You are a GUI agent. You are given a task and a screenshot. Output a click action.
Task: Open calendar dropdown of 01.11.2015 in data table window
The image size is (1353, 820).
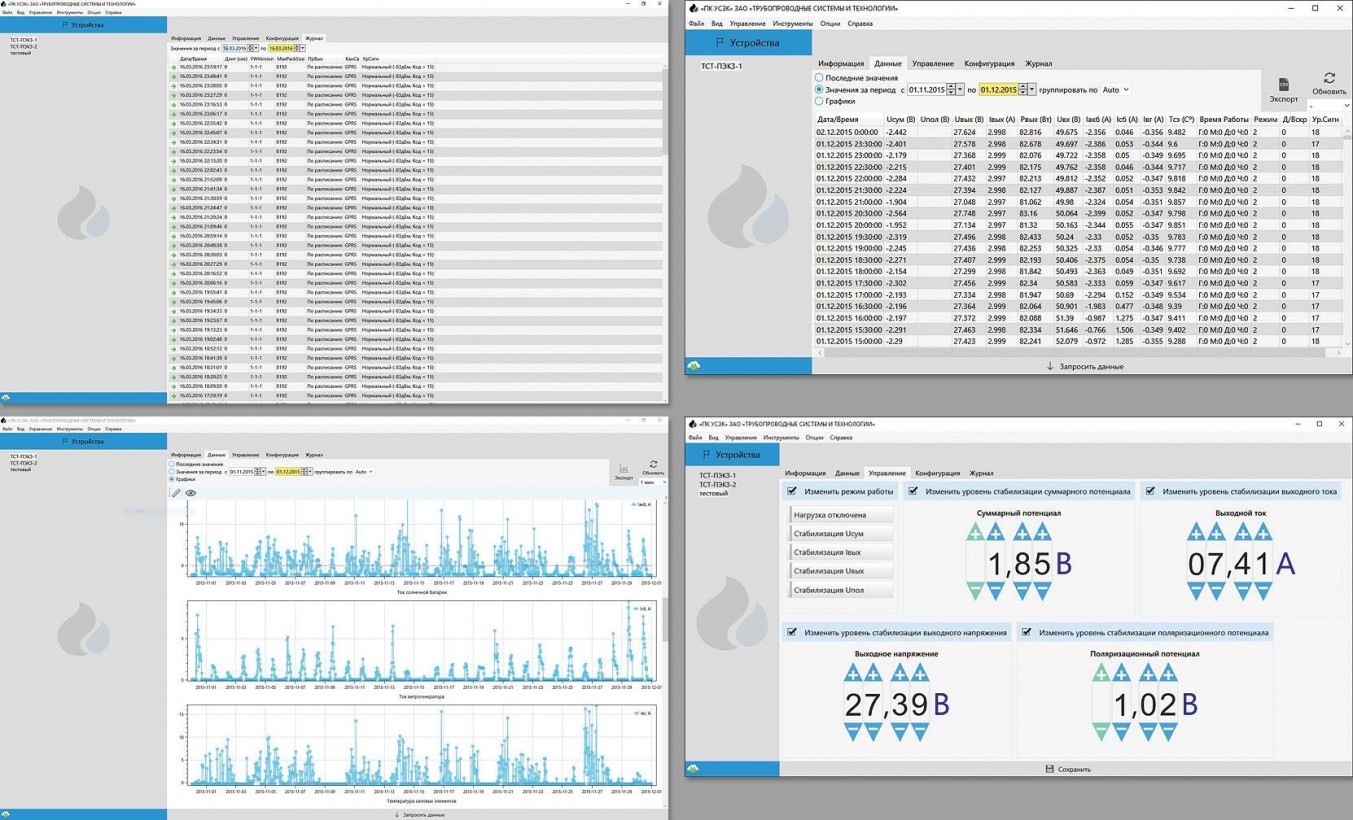click(x=960, y=89)
